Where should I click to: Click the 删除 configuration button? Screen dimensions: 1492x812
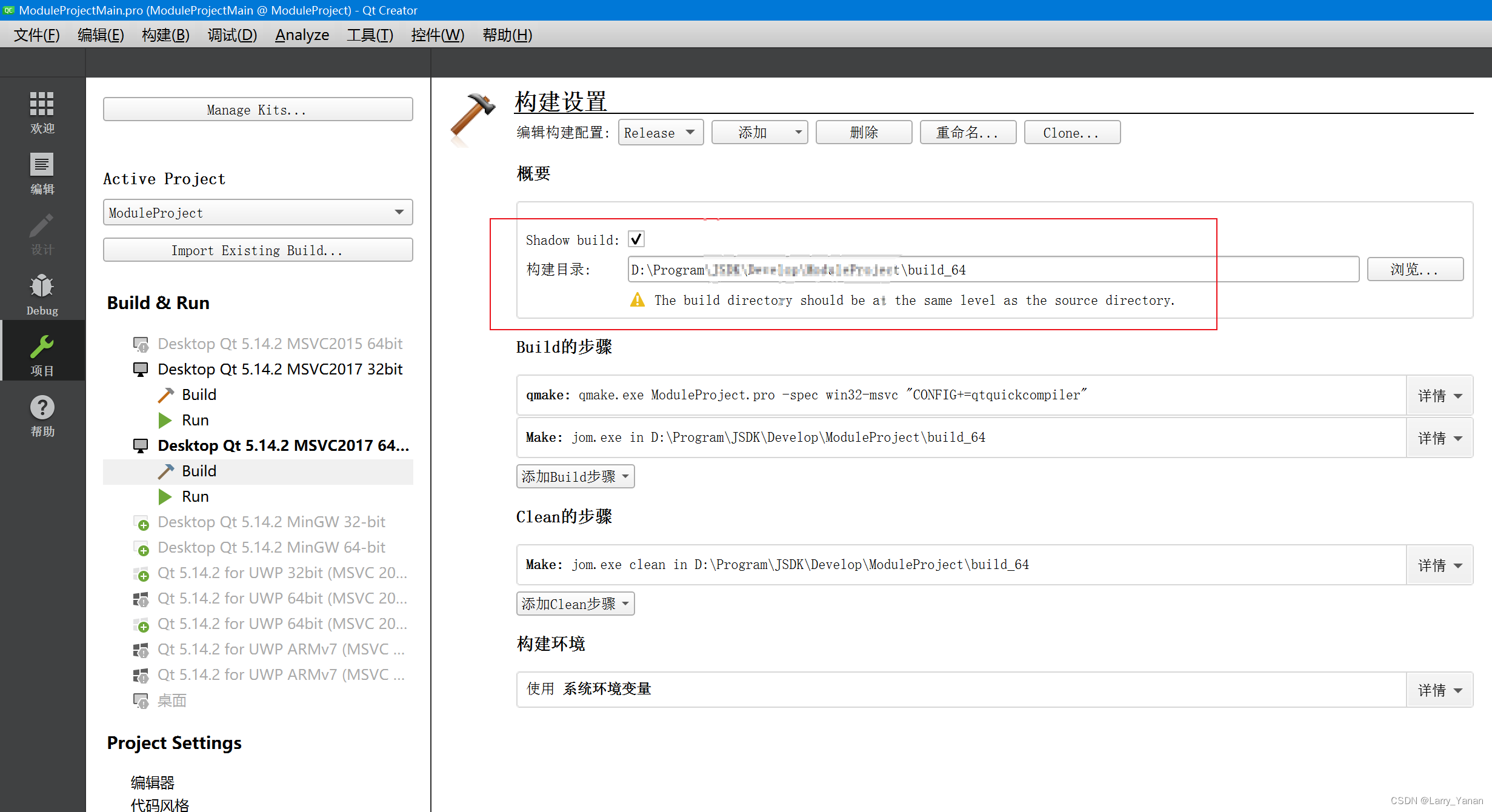click(x=864, y=132)
